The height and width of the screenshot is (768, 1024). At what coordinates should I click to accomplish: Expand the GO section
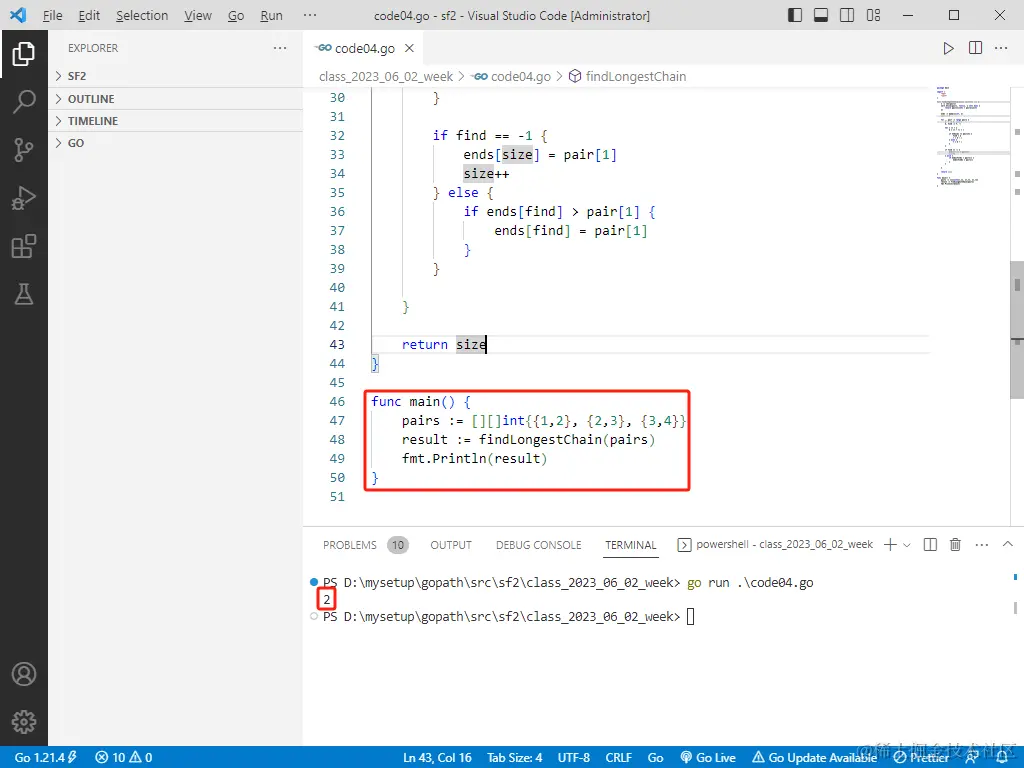tap(176, 143)
